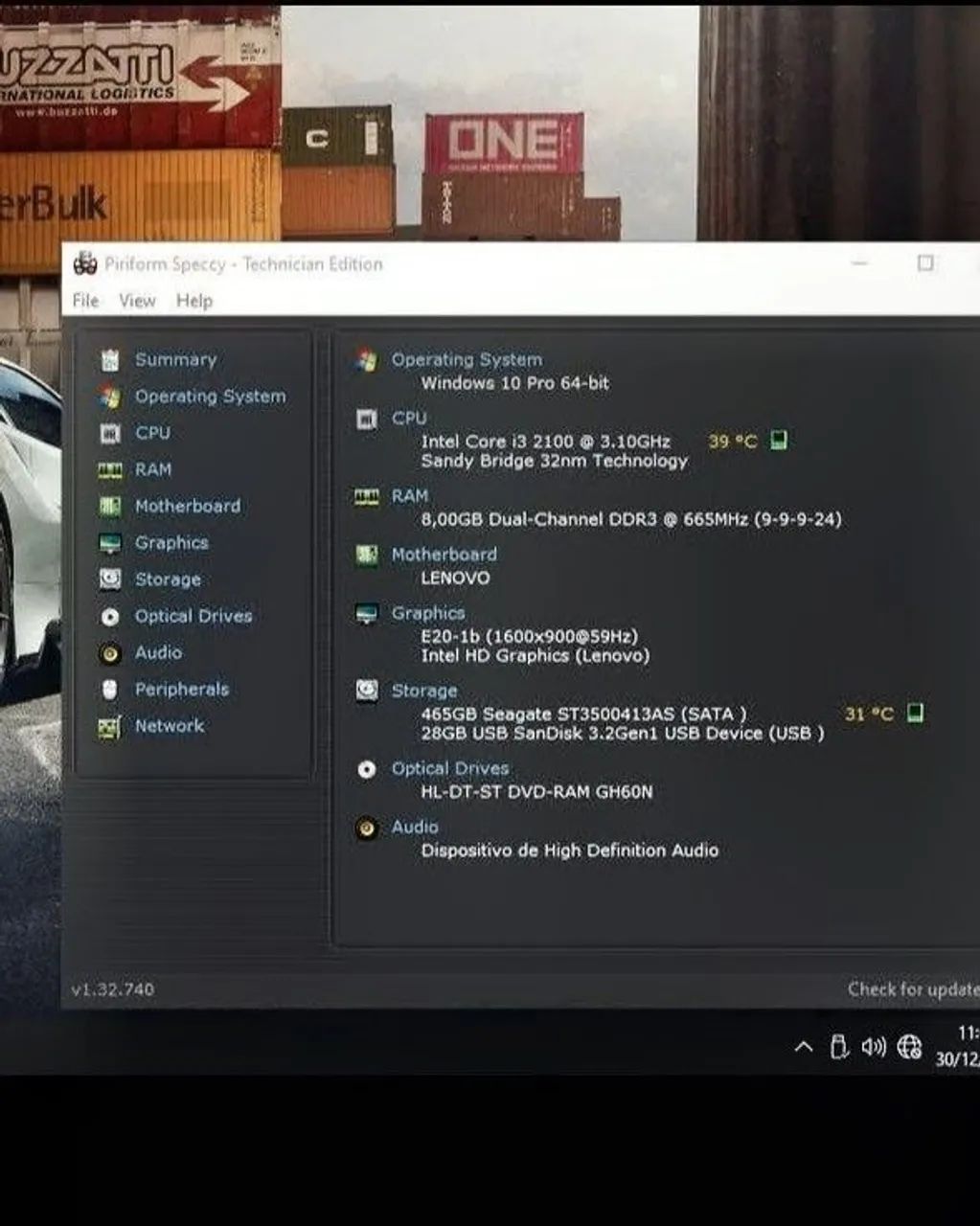Open the Help menu
The image size is (980, 1226).
(x=194, y=301)
